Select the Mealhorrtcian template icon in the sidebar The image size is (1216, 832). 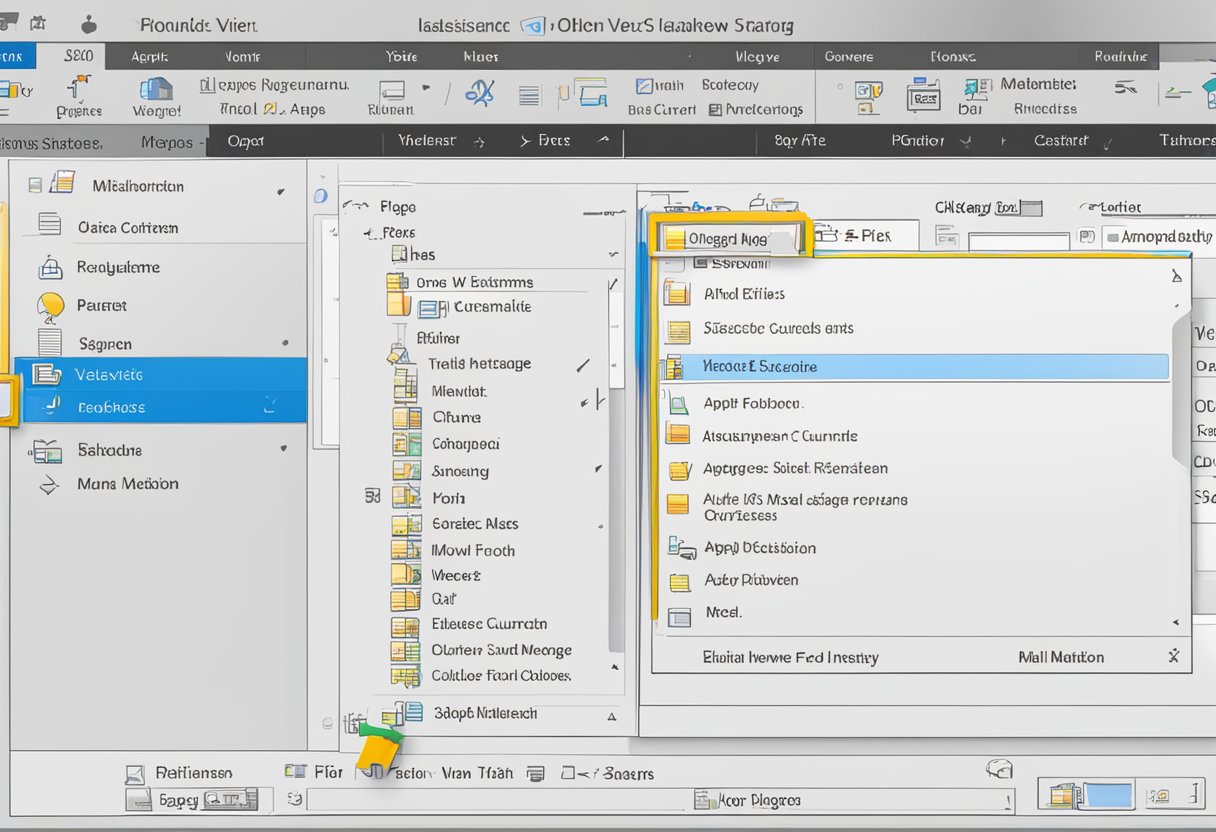(60, 185)
